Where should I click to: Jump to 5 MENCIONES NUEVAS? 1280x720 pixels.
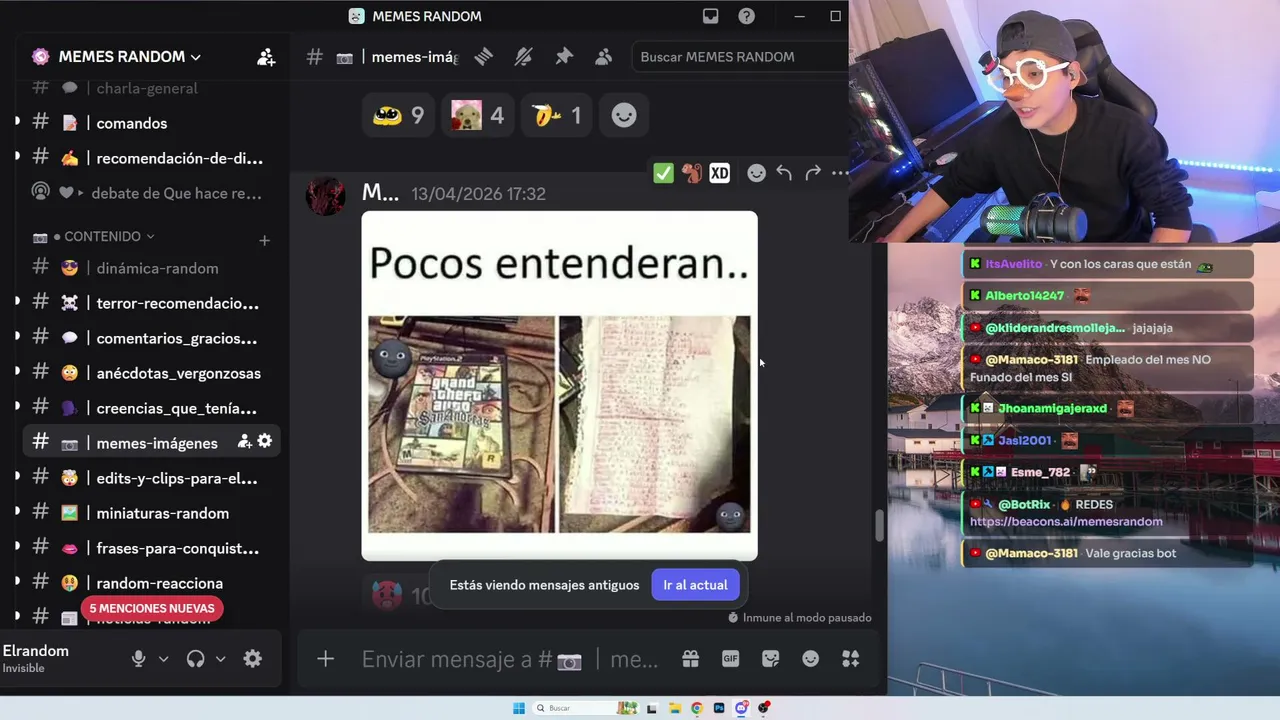pos(152,608)
